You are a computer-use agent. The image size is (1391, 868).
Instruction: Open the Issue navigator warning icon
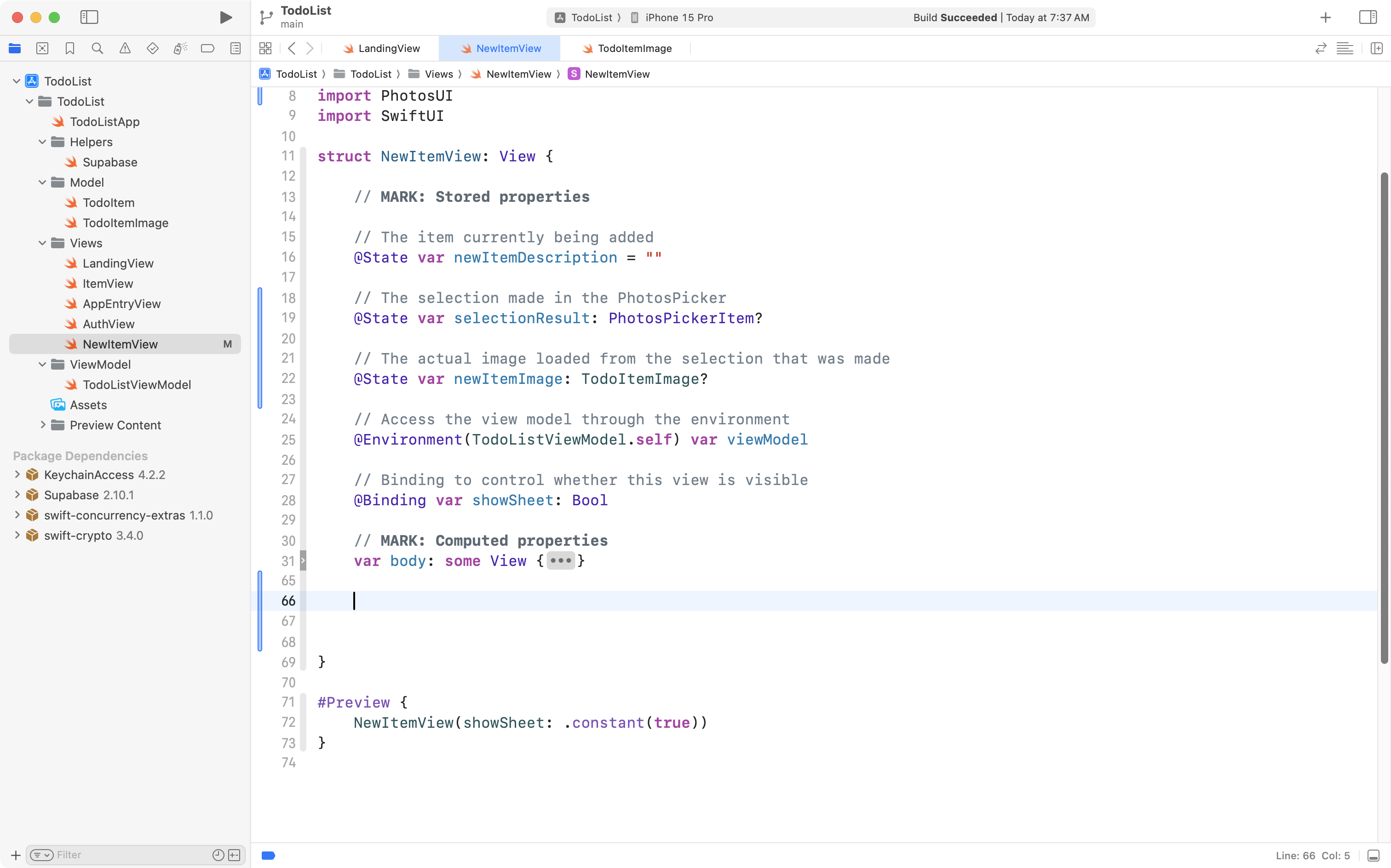[125, 48]
